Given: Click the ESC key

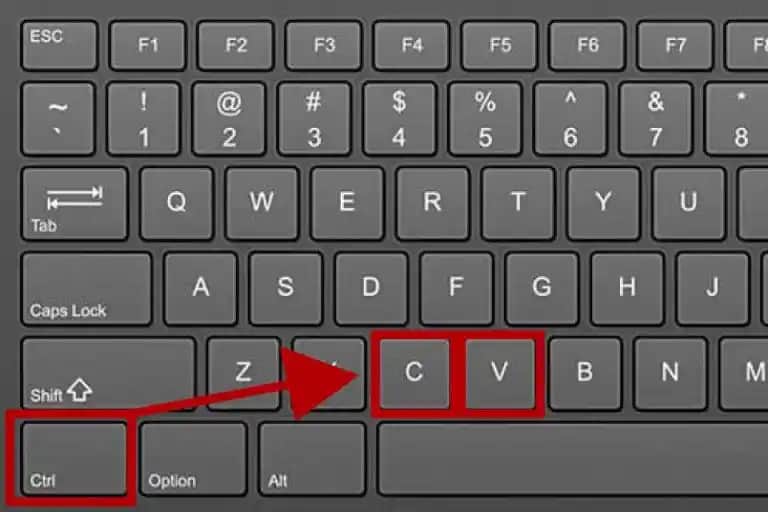Looking at the screenshot, I should coord(59,46).
